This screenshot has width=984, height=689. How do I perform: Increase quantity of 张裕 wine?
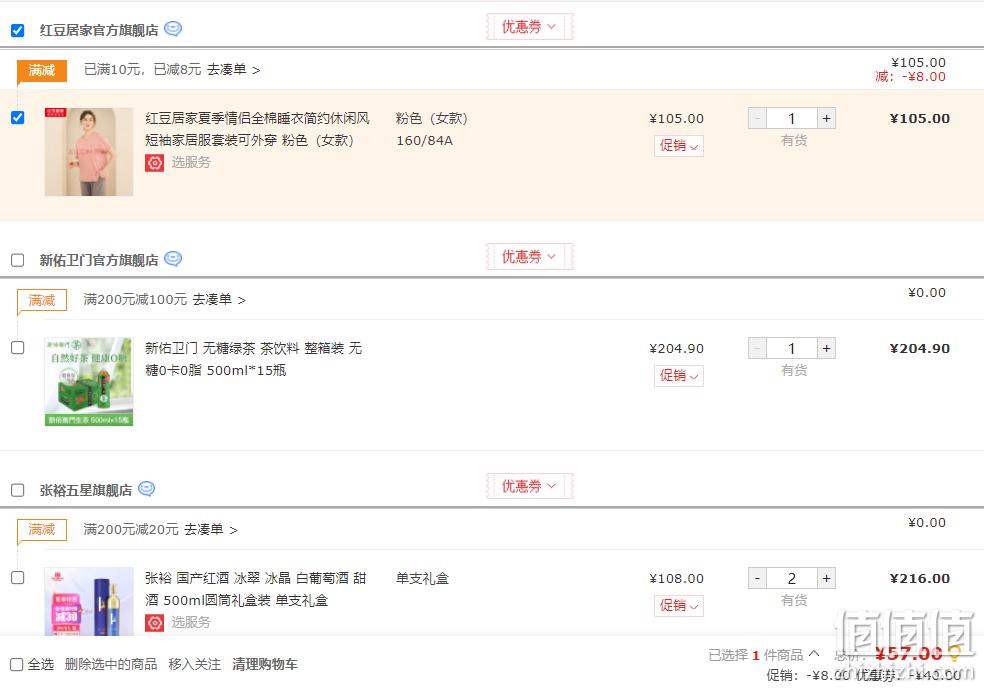826,578
